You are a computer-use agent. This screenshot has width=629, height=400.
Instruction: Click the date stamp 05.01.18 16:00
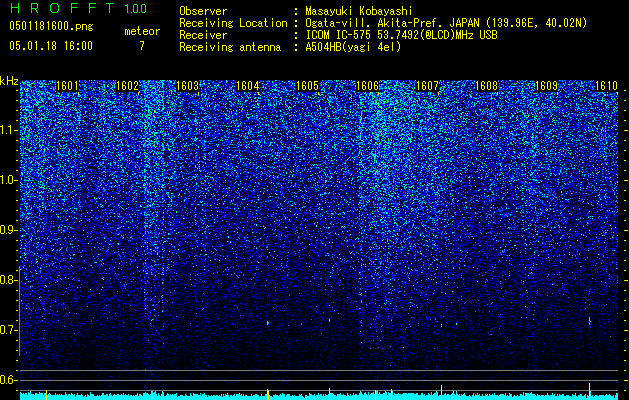click(x=51, y=46)
